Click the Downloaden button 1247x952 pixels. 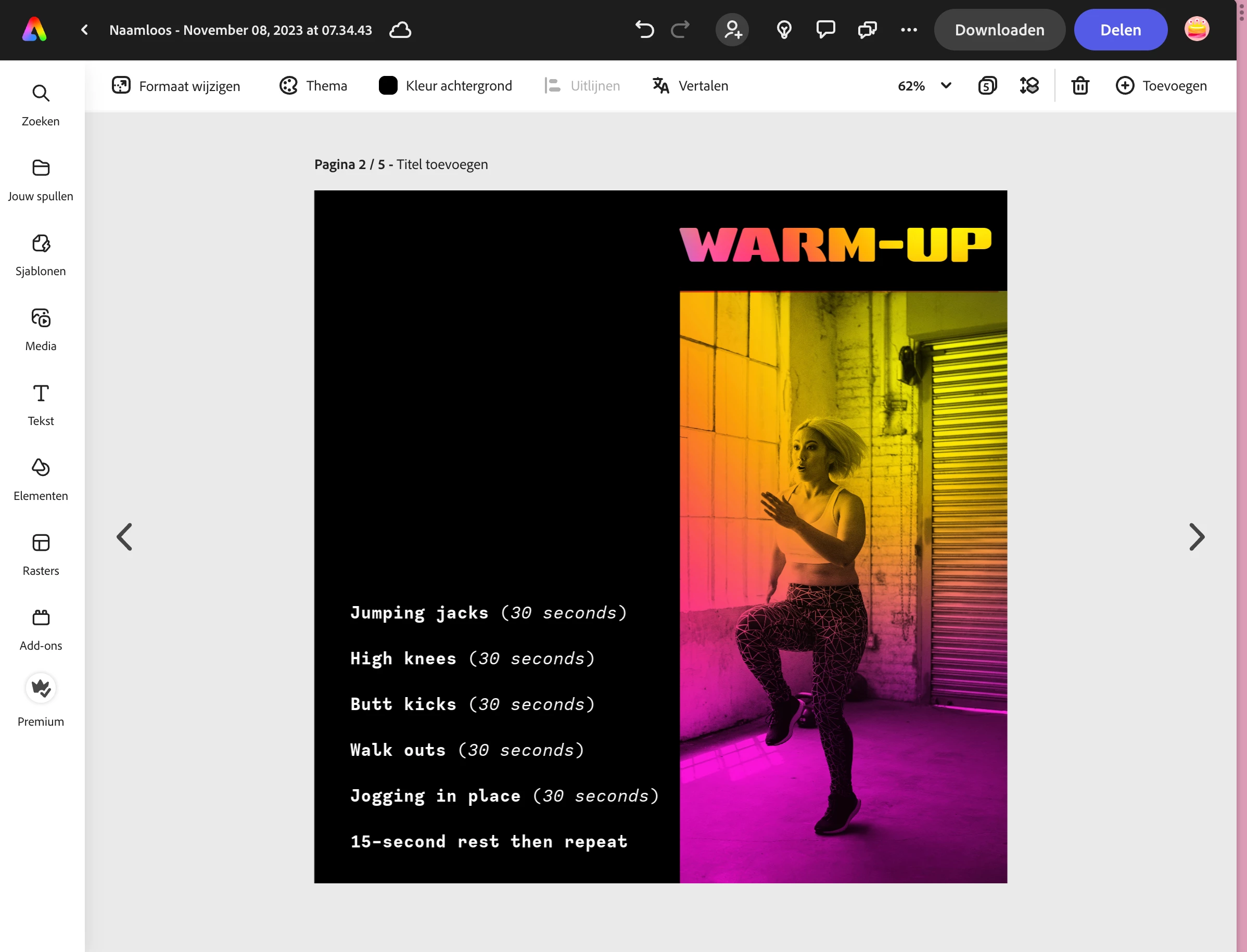(x=999, y=30)
